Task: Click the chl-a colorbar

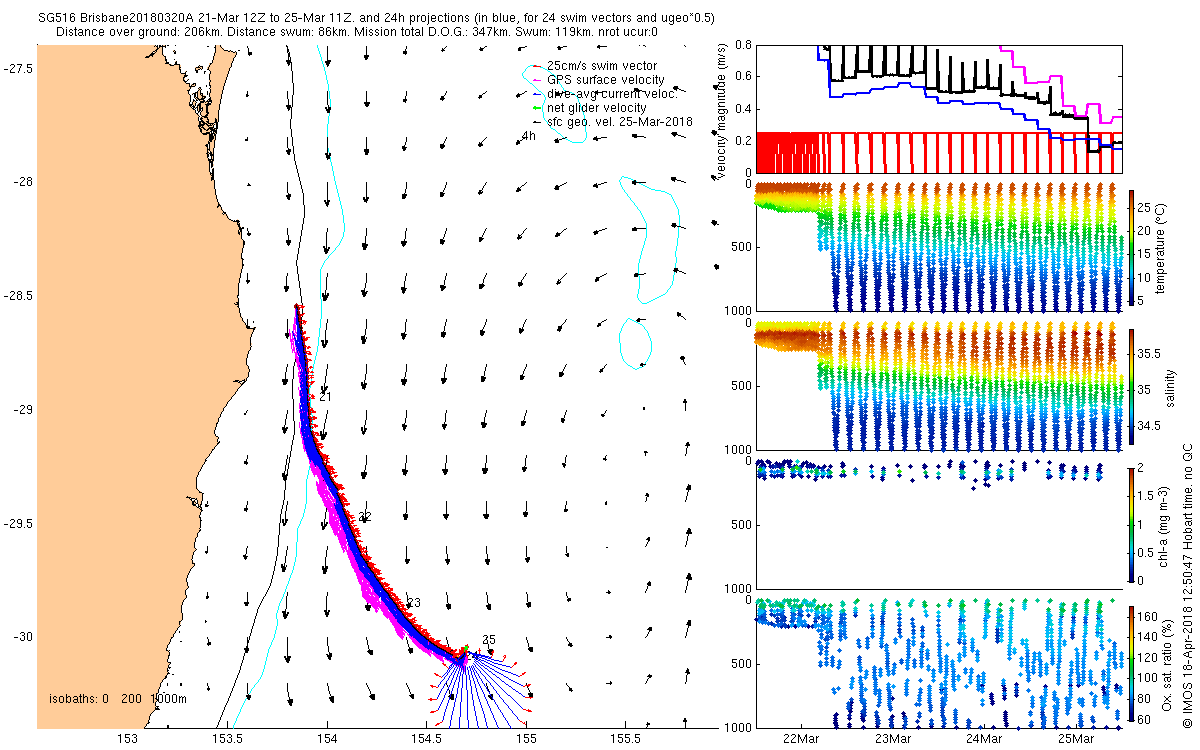Action: [1130, 523]
